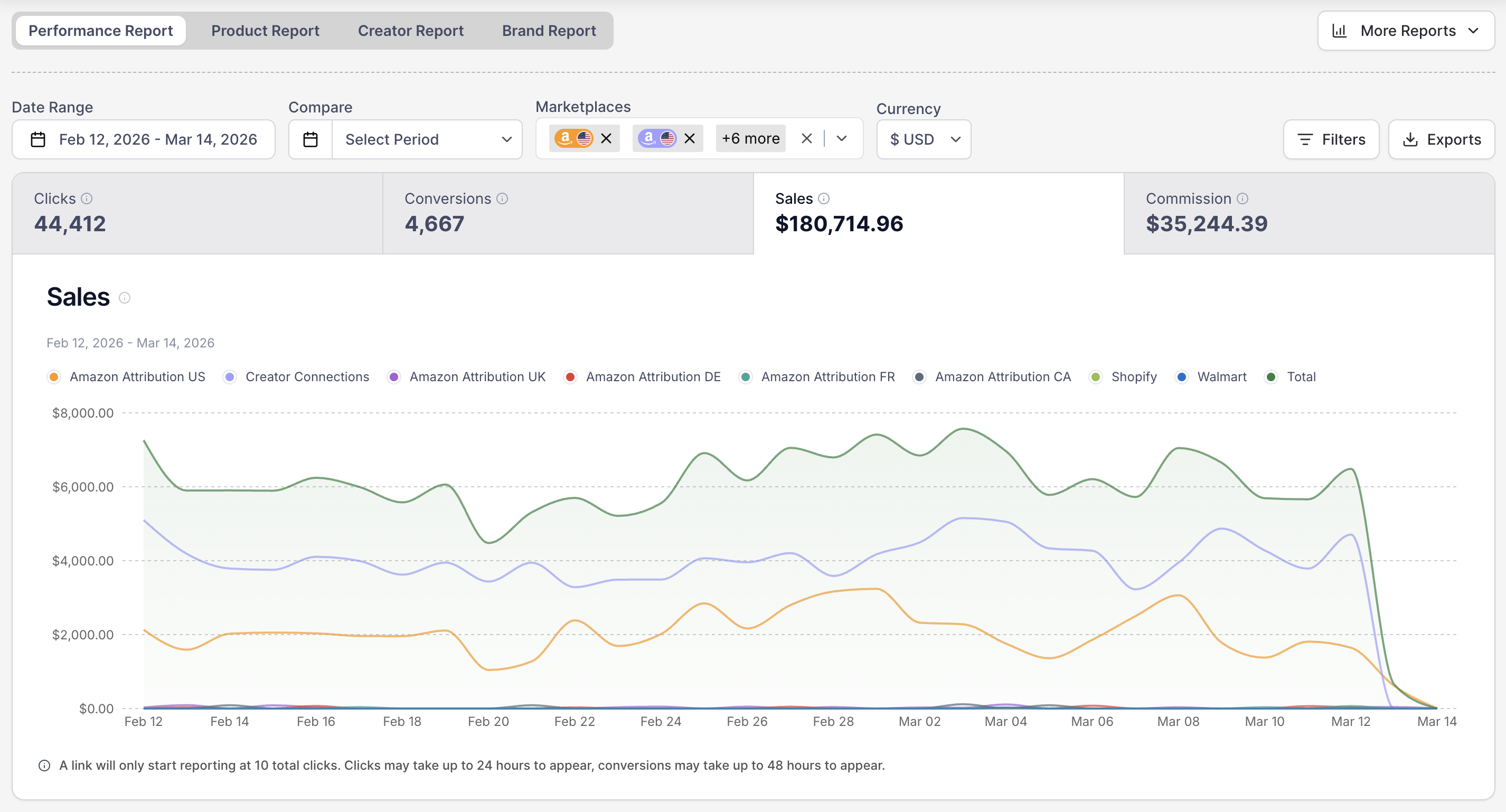Click the Exports button

(1441, 139)
